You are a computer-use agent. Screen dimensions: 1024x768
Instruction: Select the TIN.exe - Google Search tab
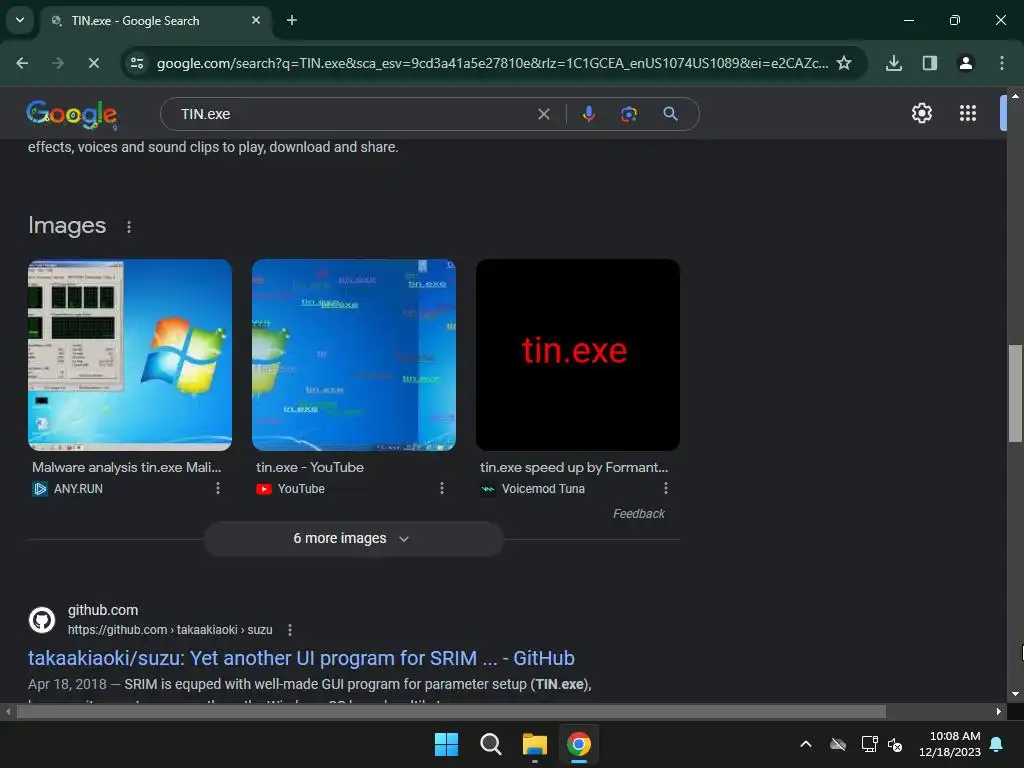[157, 20]
